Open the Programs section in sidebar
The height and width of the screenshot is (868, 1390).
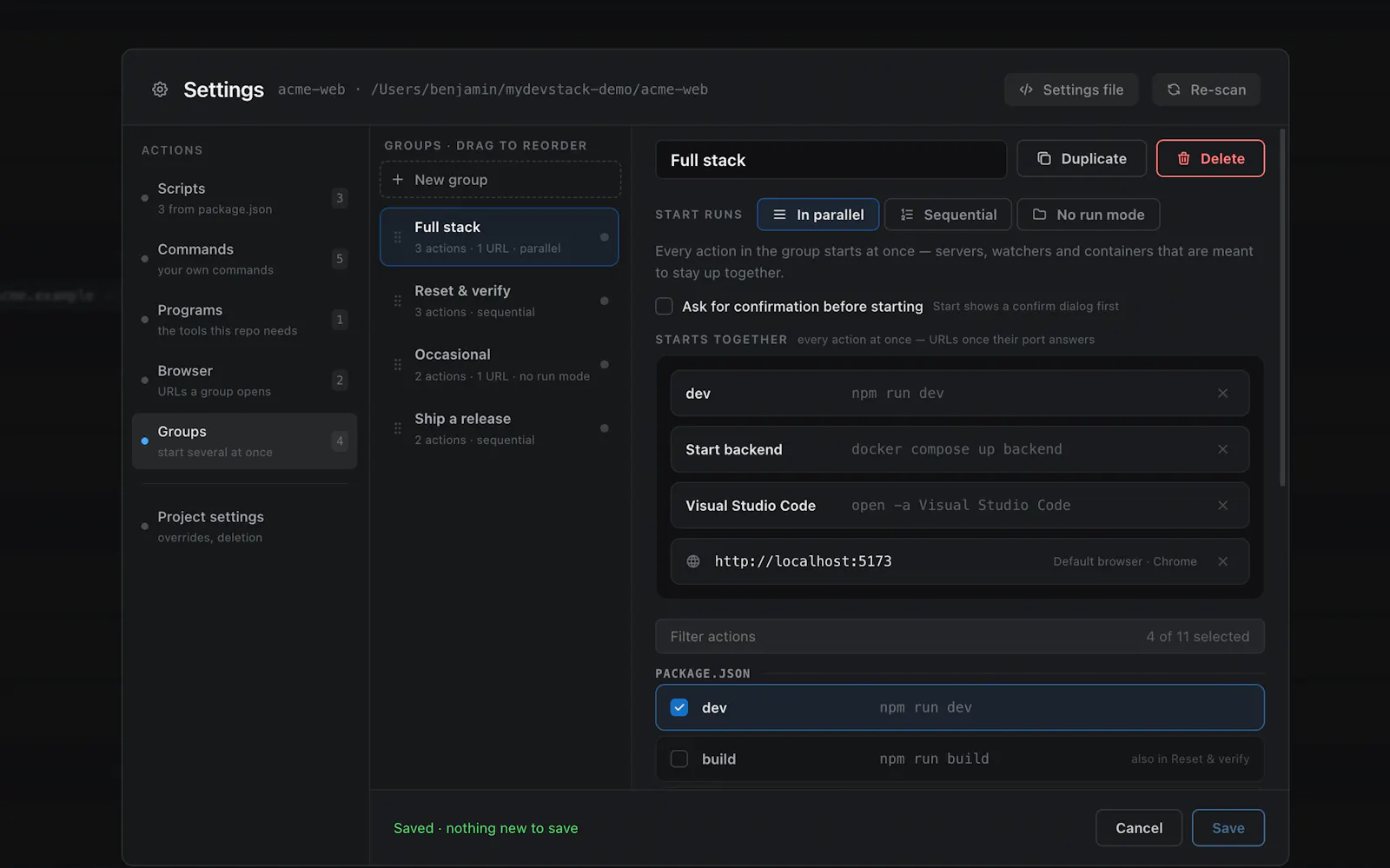(244, 320)
